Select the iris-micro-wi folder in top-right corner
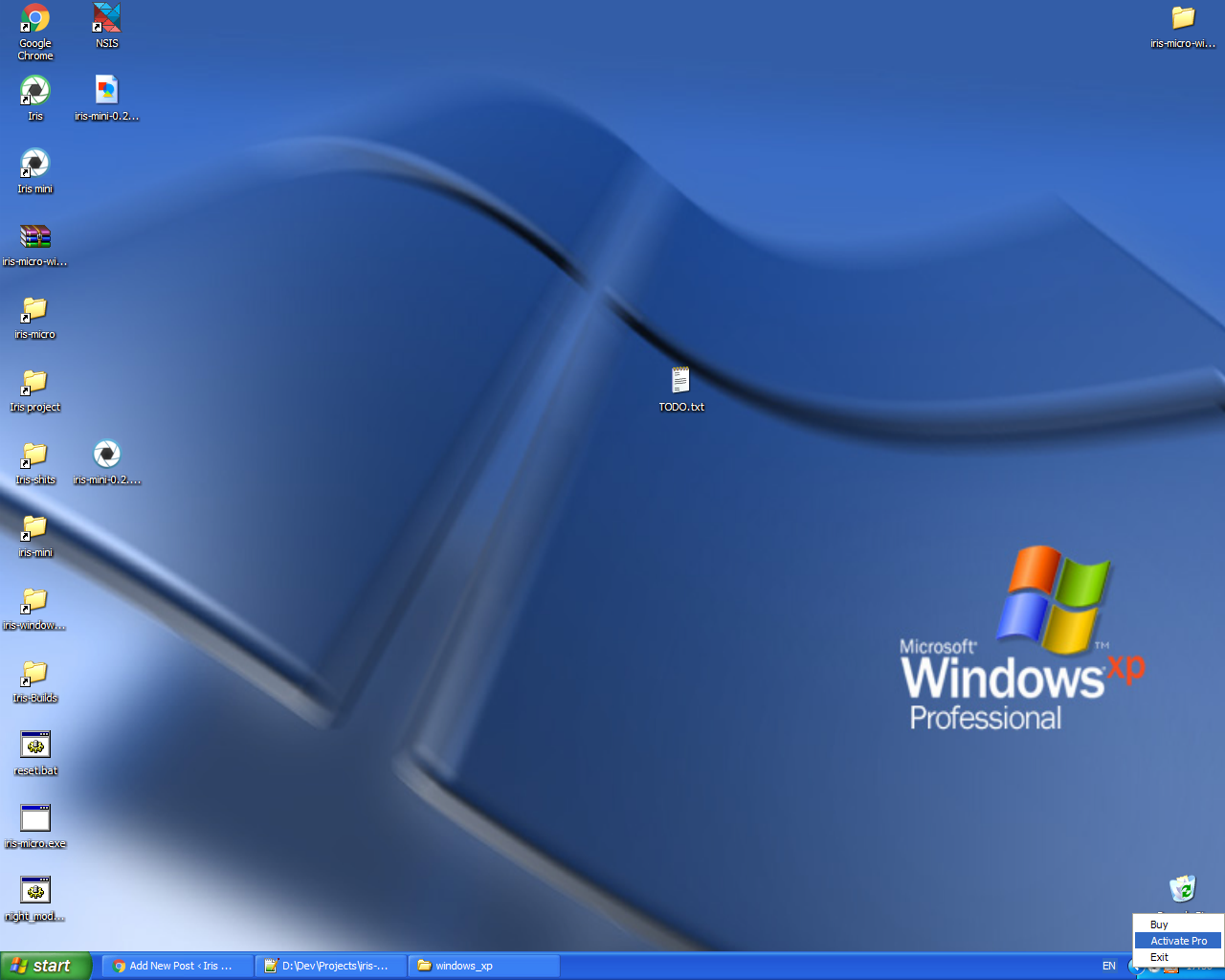This screenshot has height=980, width=1225. (x=1184, y=25)
